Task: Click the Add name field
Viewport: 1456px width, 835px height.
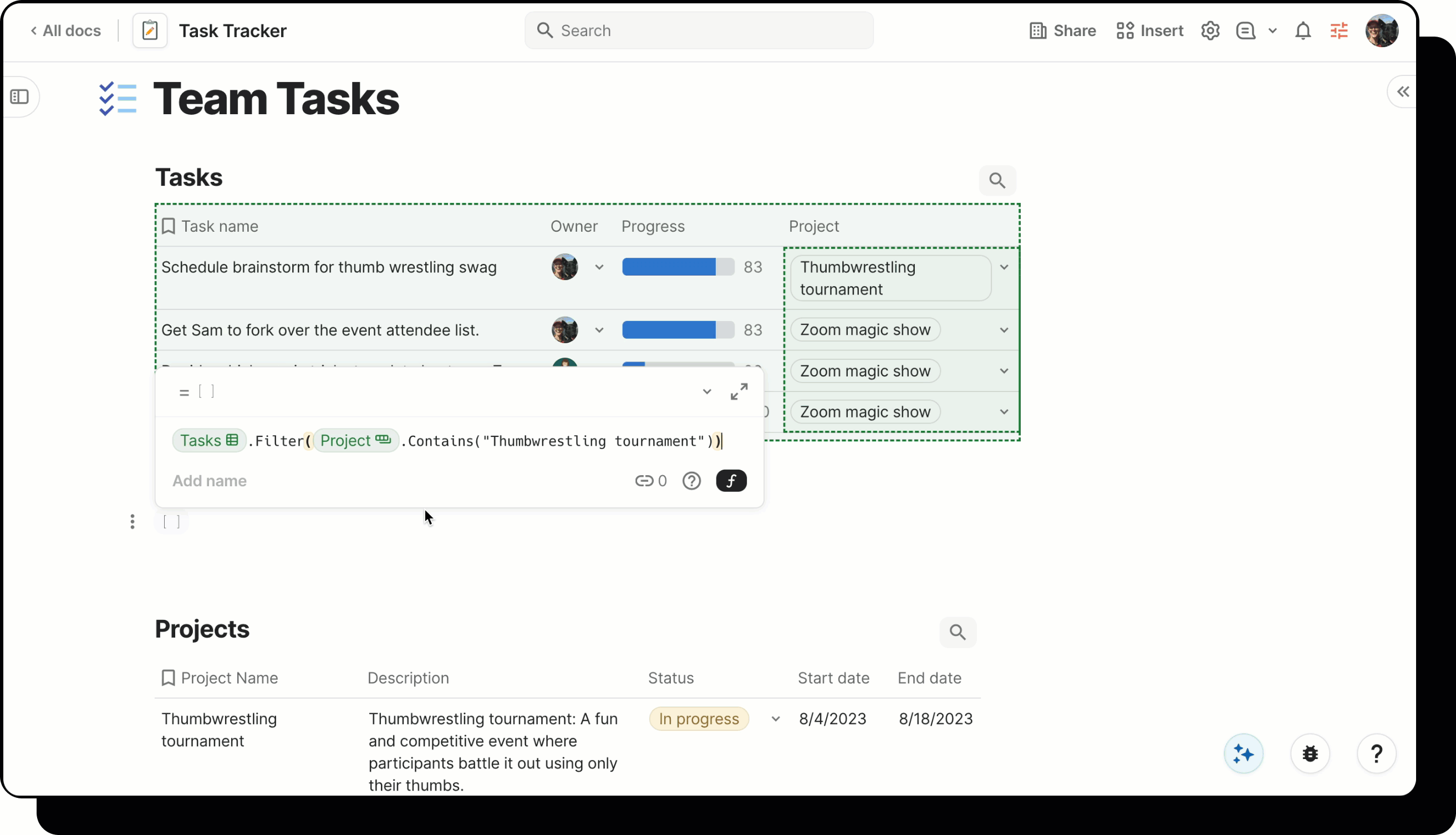Action: coord(210,481)
